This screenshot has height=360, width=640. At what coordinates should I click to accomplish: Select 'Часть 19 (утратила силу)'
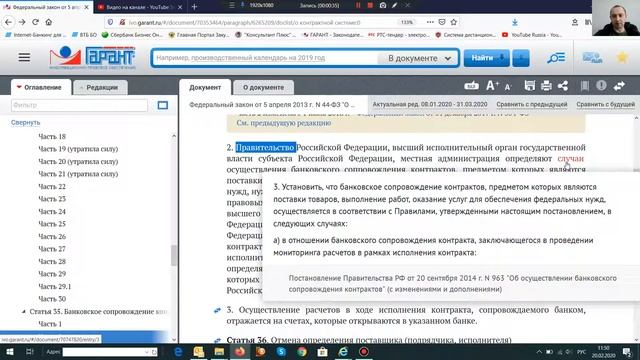click(78, 149)
